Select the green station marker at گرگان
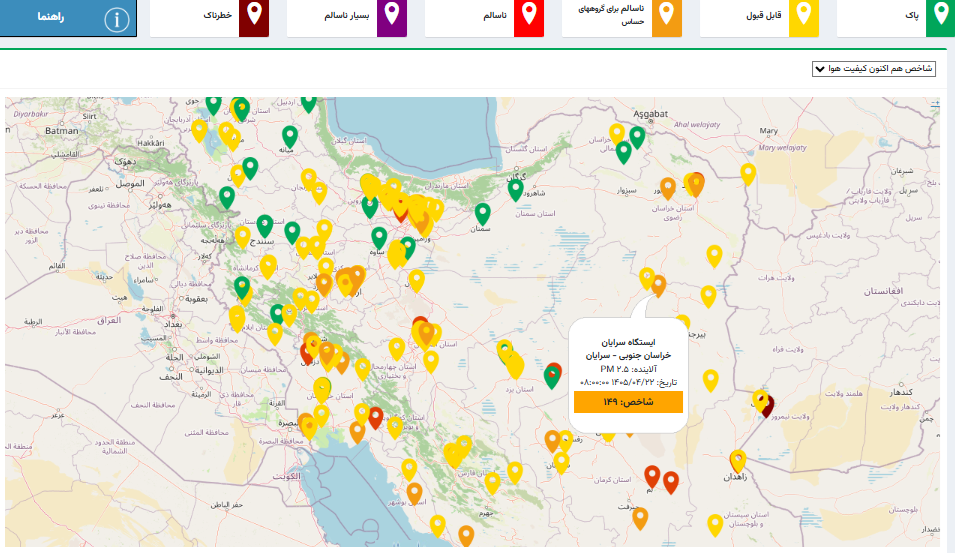 coord(516,189)
